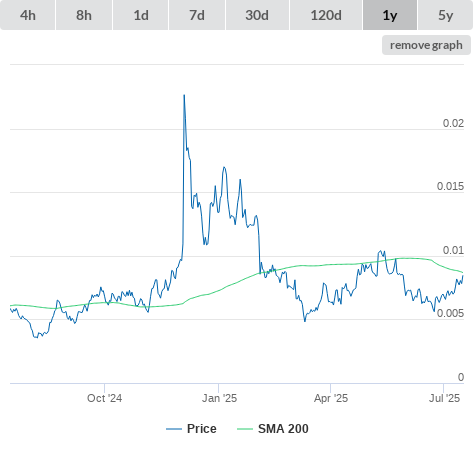
Task: Click the green SMA 200 legend marker
Action: (245, 429)
